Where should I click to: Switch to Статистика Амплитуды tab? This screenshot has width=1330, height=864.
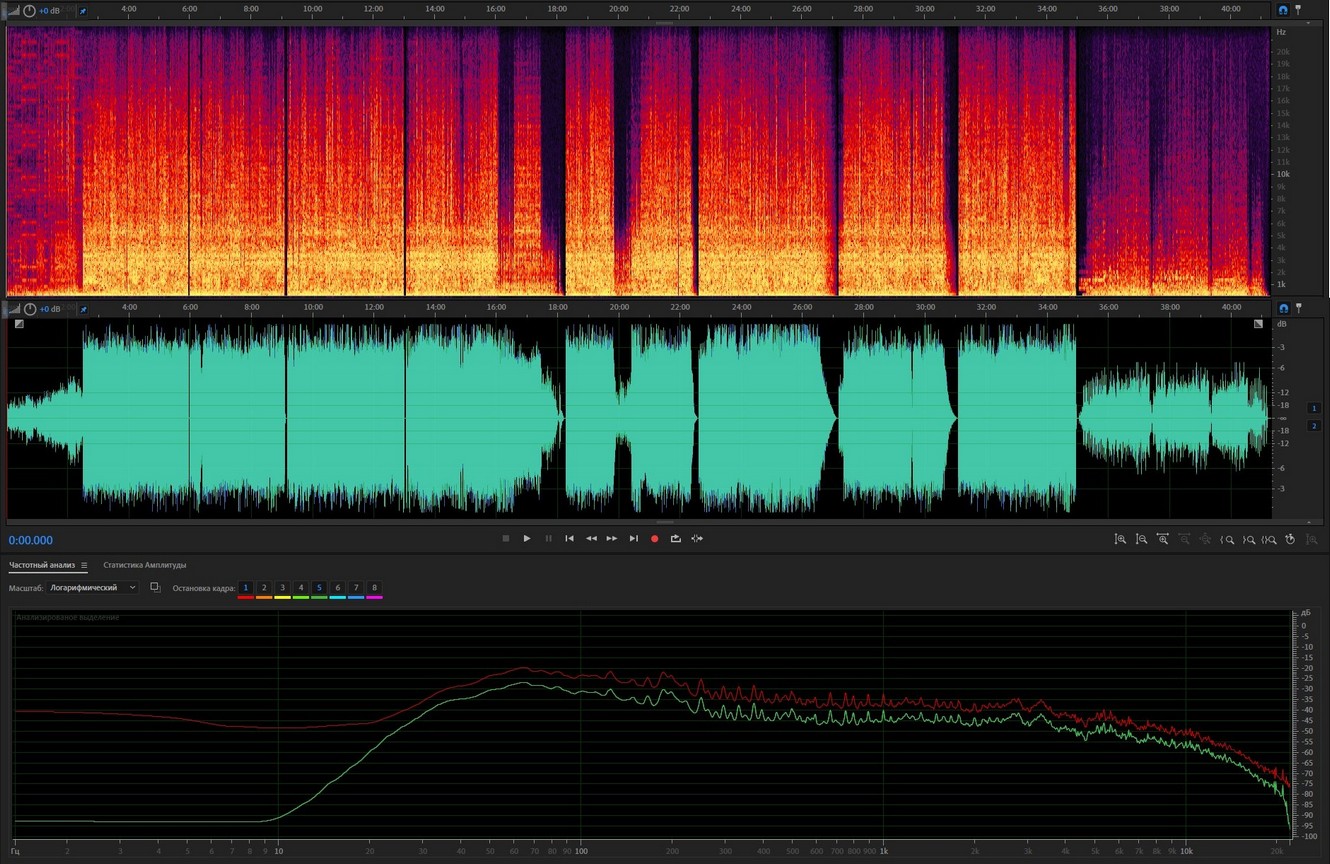(x=144, y=566)
